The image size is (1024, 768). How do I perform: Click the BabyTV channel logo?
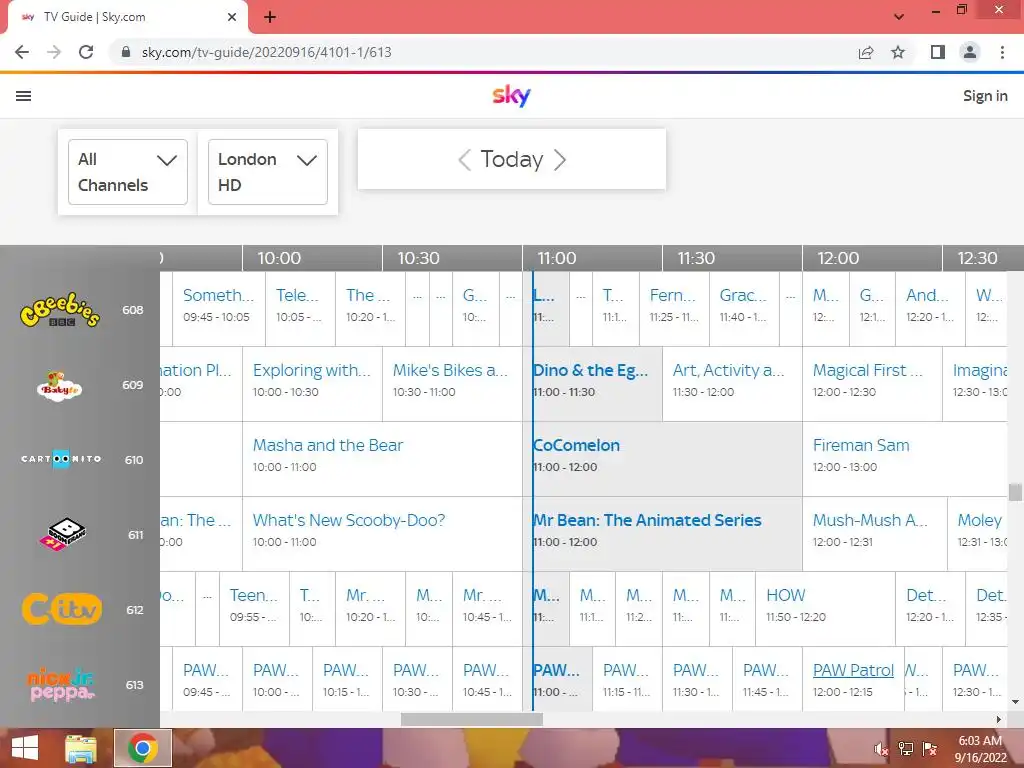[59, 386]
